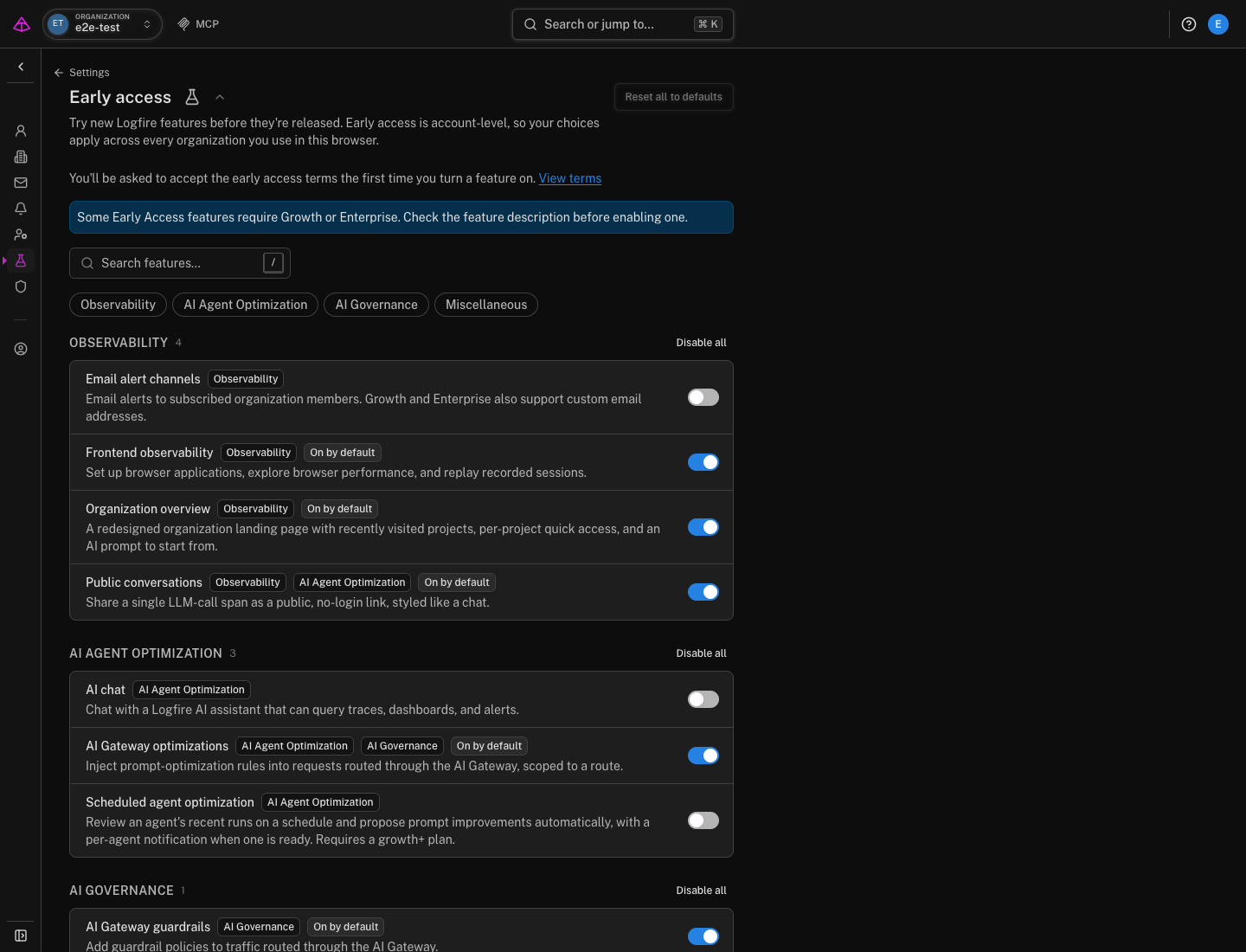Open profile person icon in sidebar
This screenshot has width=1246, height=952.
click(21, 131)
